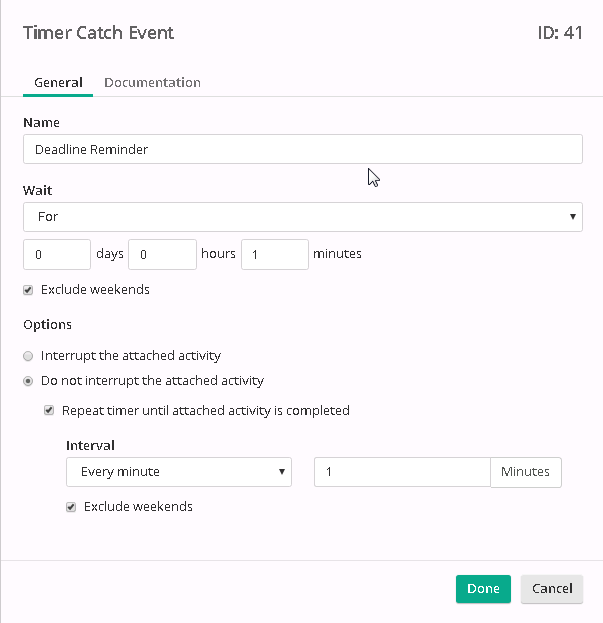The image size is (603, 623).
Task: Click the interval value input field
Action: (402, 472)
